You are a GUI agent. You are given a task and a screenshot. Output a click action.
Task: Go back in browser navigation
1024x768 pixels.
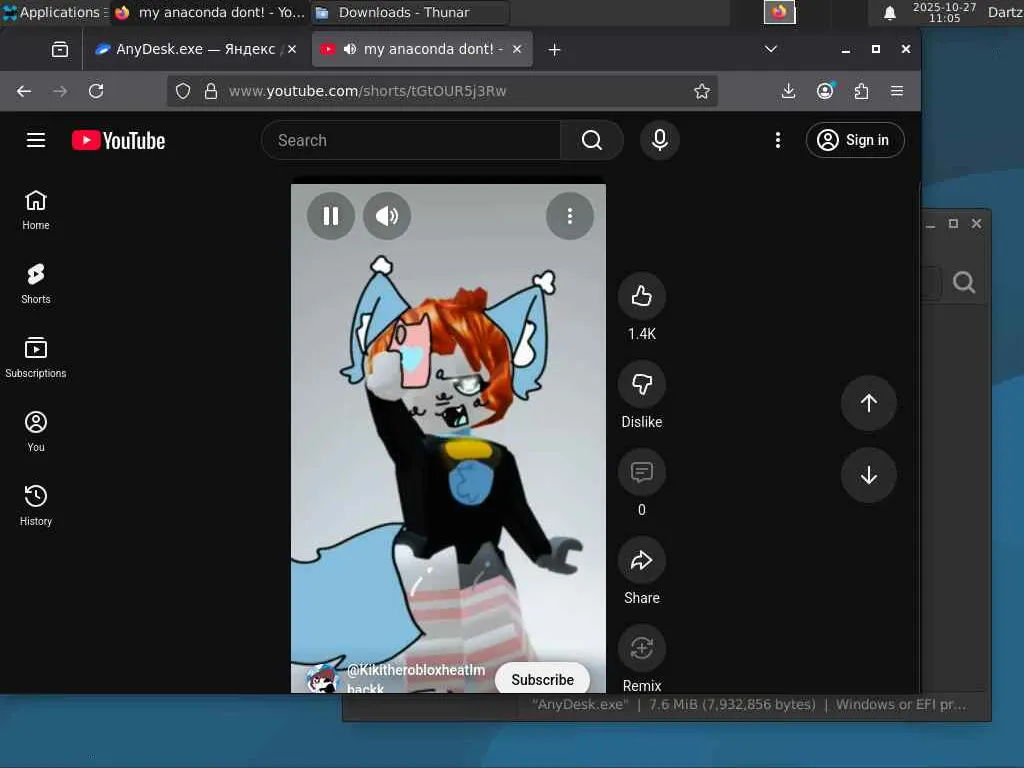click(24, 91)
